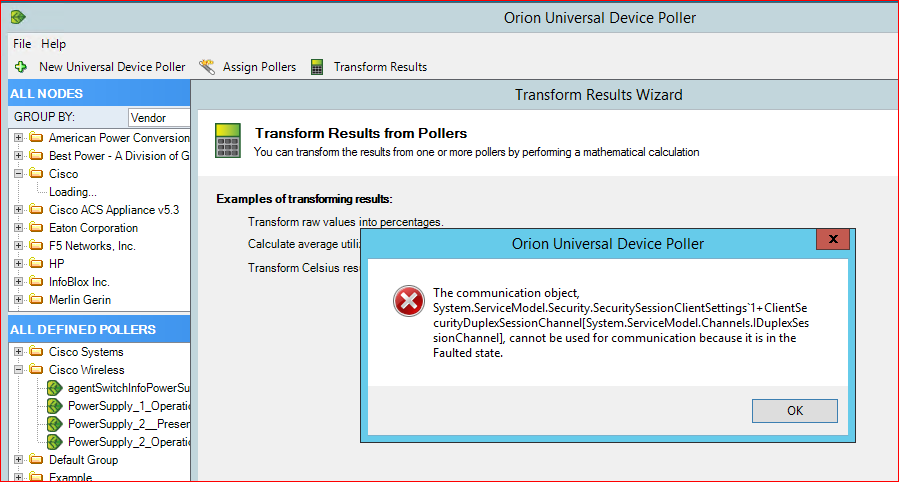
Task: Click the 'Examples of transforming results' heading
Action: point(304,199)
